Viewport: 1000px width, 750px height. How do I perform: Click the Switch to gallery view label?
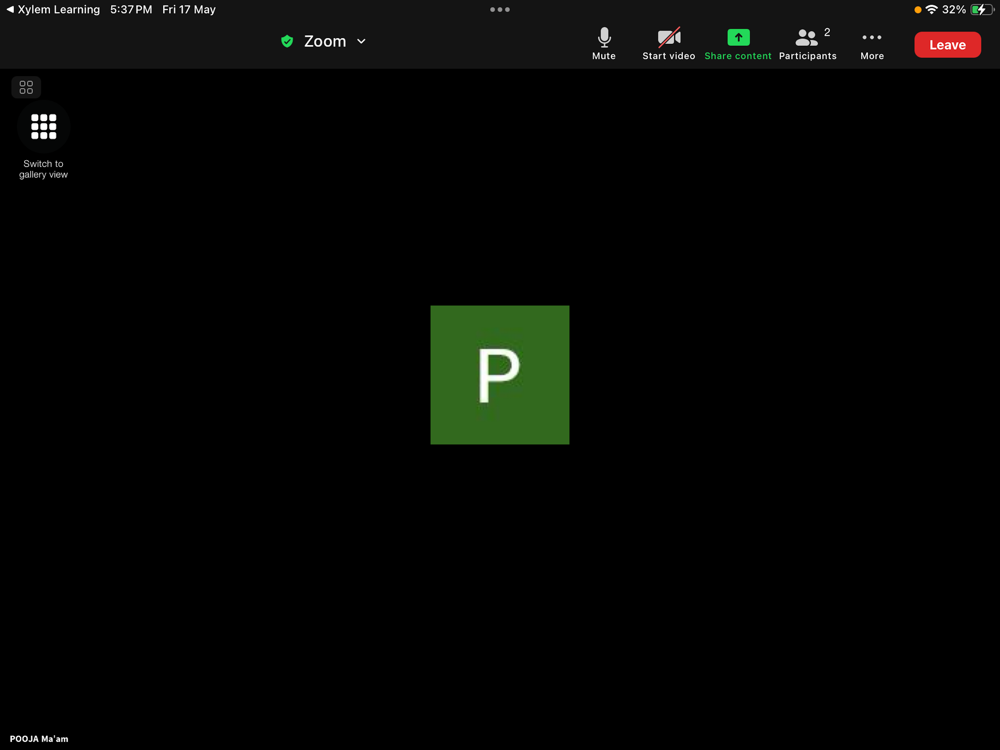coord(43,169)
